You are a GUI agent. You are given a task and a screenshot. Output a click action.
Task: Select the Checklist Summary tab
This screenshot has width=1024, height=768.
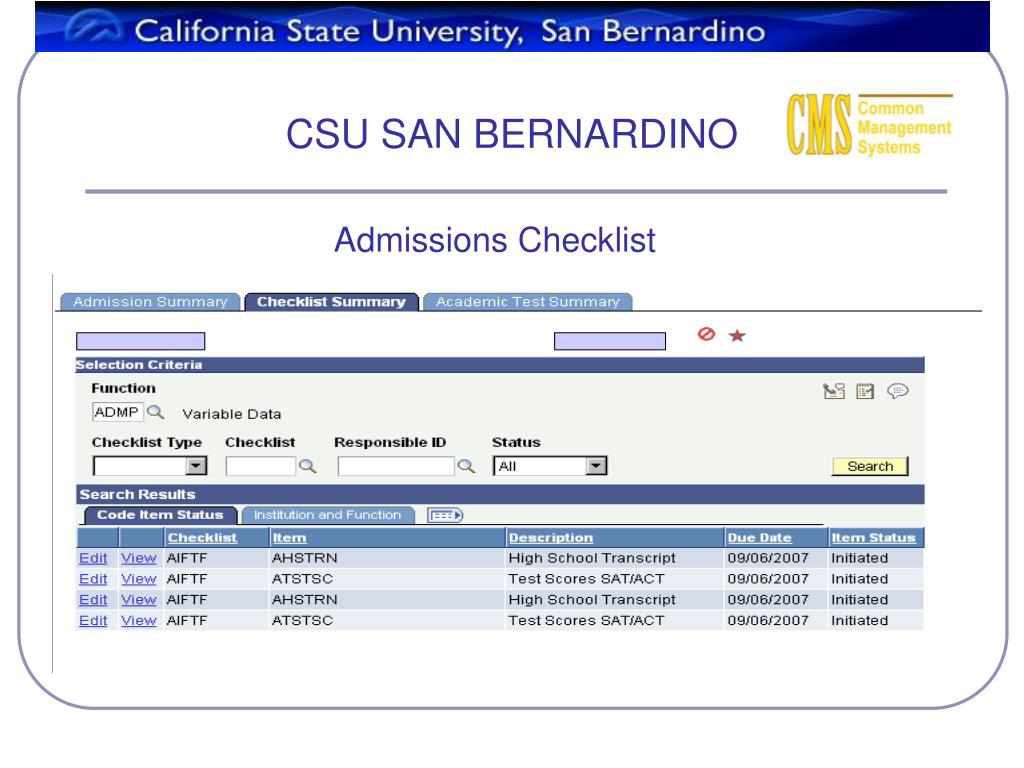coord(331,302)
